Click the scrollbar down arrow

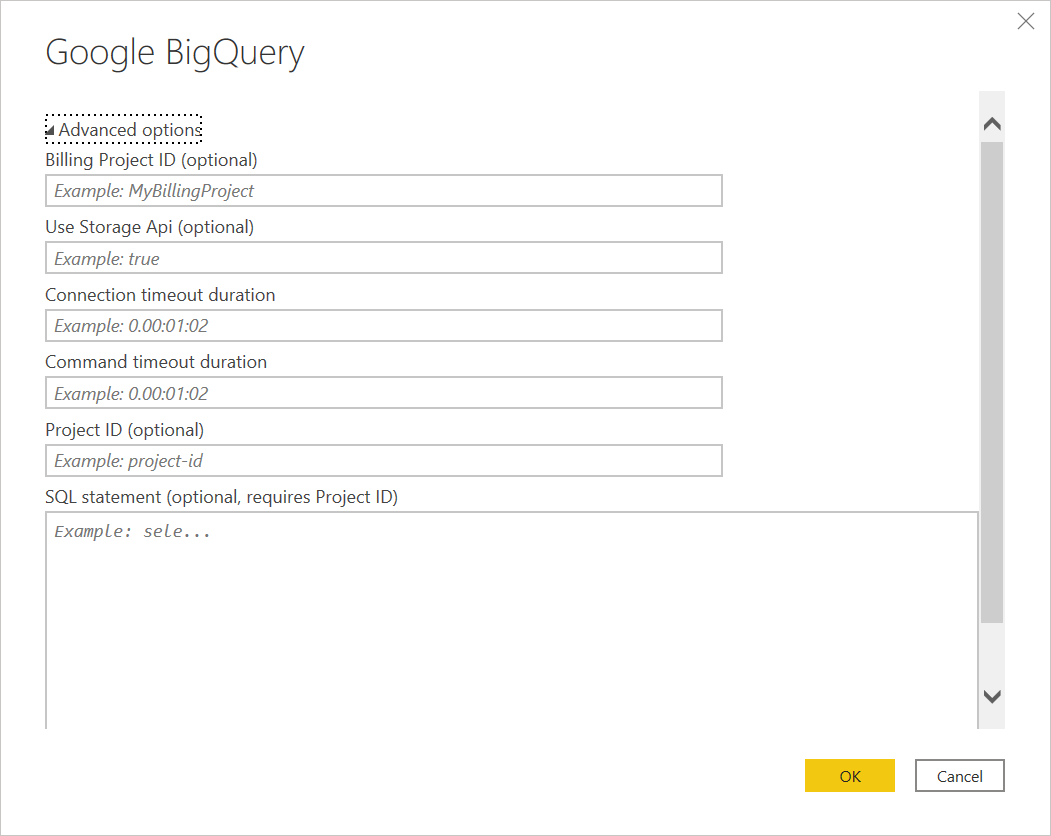[992, 696]
